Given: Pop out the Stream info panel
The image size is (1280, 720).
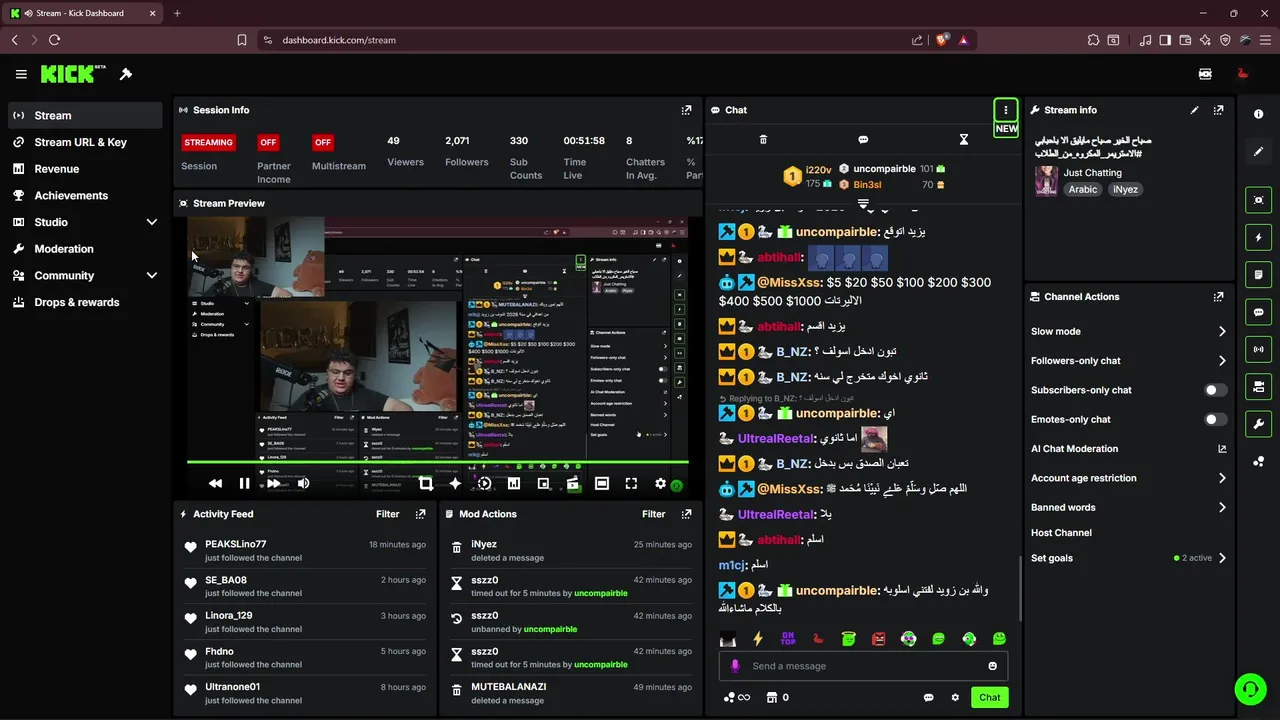Looking at the screenshot, I should coord(1218,110).
